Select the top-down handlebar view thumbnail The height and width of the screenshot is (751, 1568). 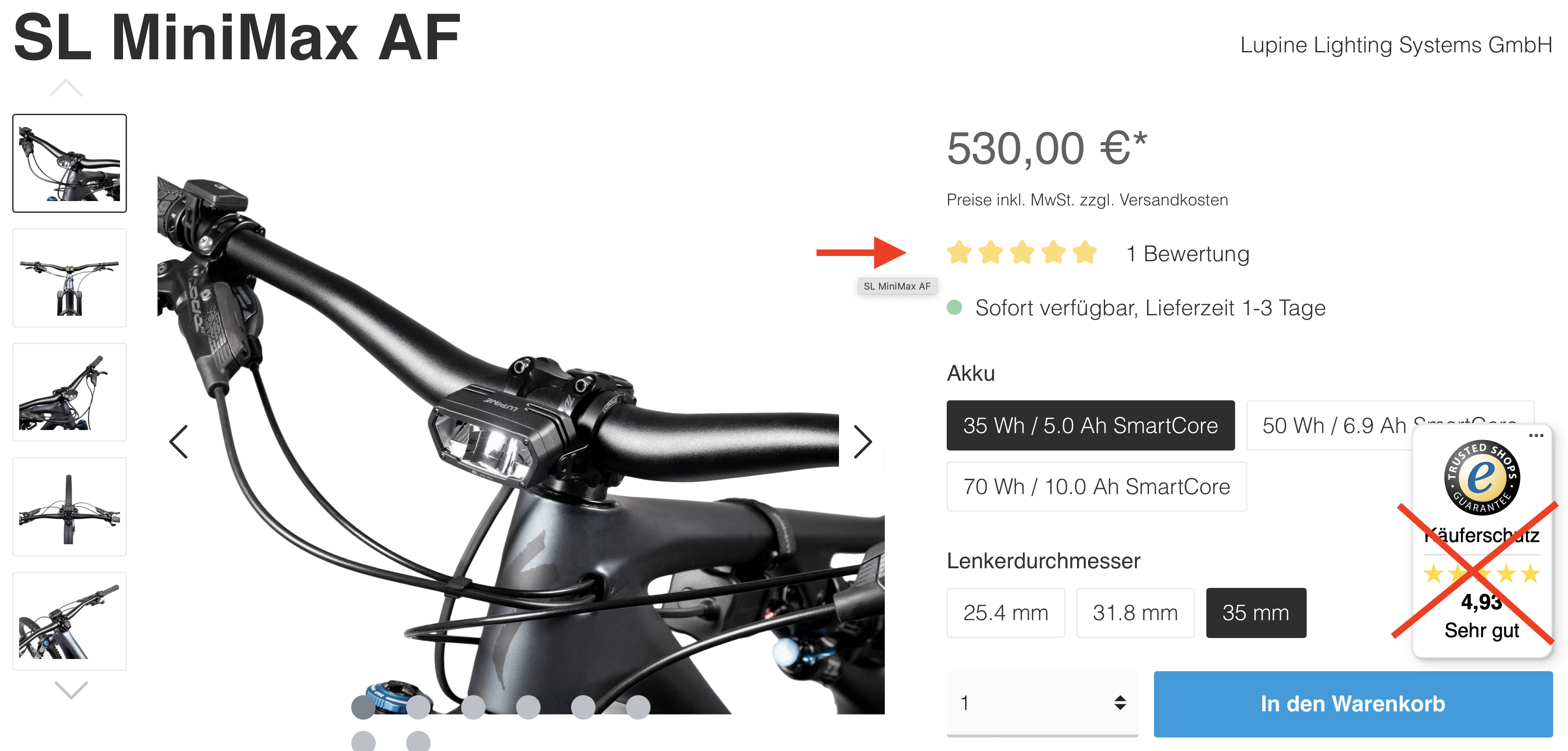point(69,507)
